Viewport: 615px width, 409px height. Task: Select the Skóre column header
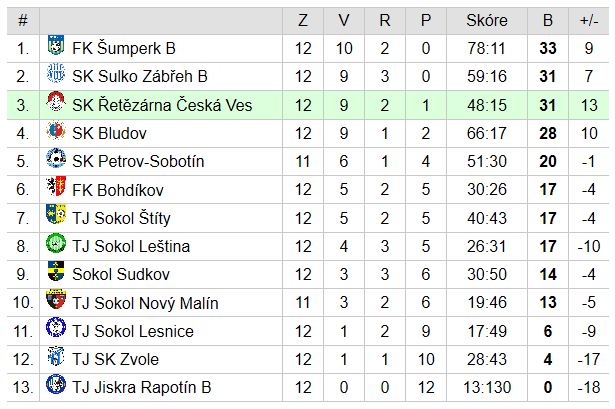[x=487, y=20]
